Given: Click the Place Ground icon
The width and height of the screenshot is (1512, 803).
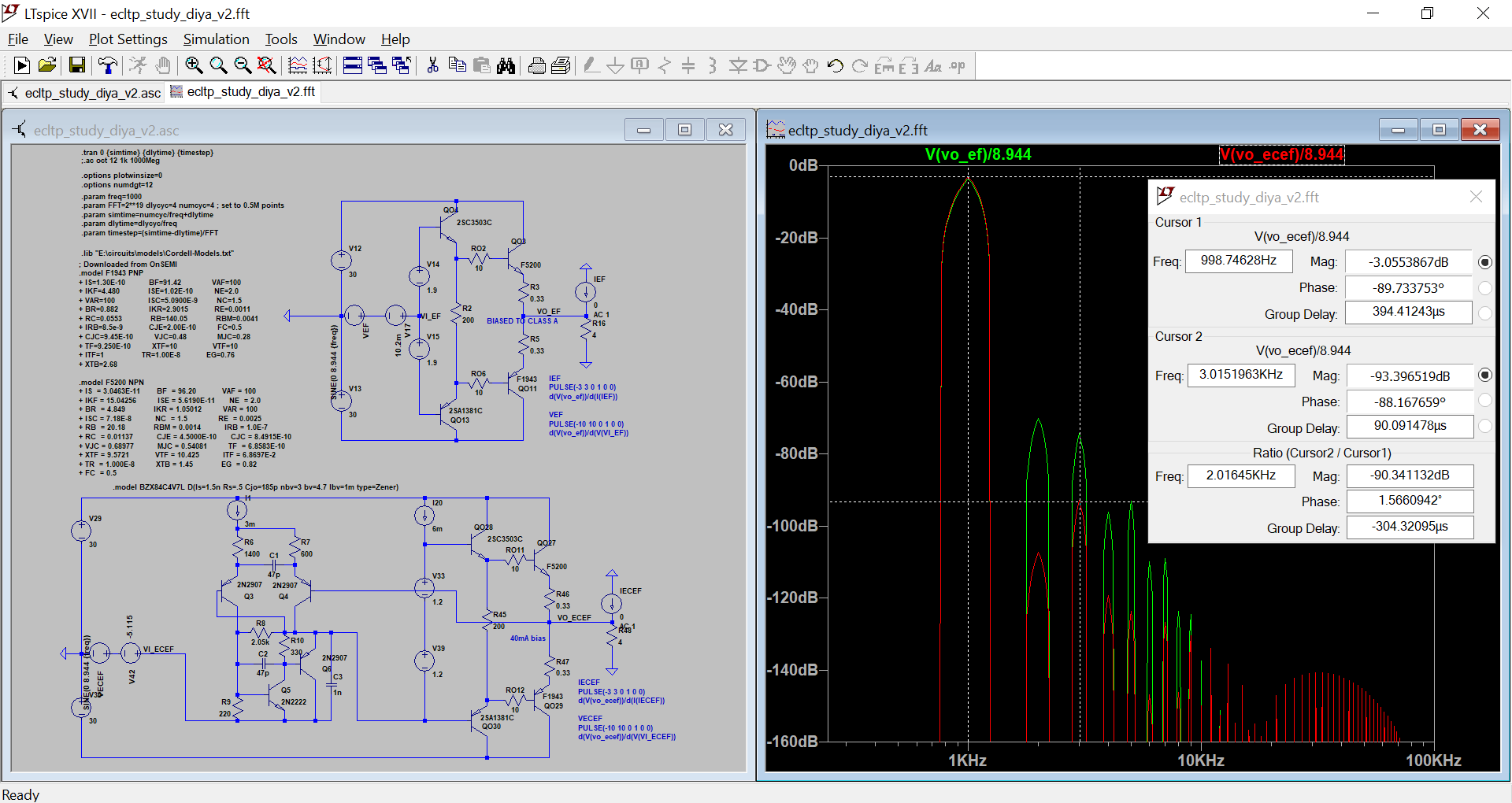Looking at the screenshot, I should [x=616, y=66].
